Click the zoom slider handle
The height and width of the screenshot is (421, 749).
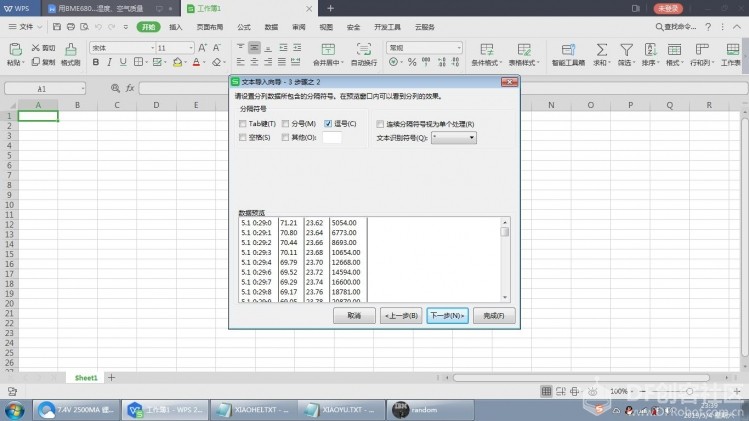[689, 391]
